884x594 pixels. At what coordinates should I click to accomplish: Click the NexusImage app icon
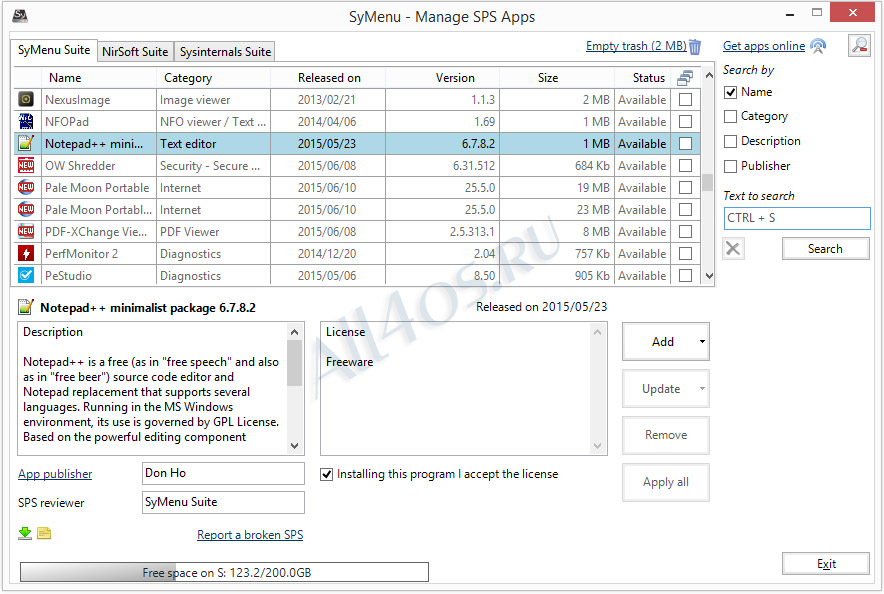click(26, 100)
